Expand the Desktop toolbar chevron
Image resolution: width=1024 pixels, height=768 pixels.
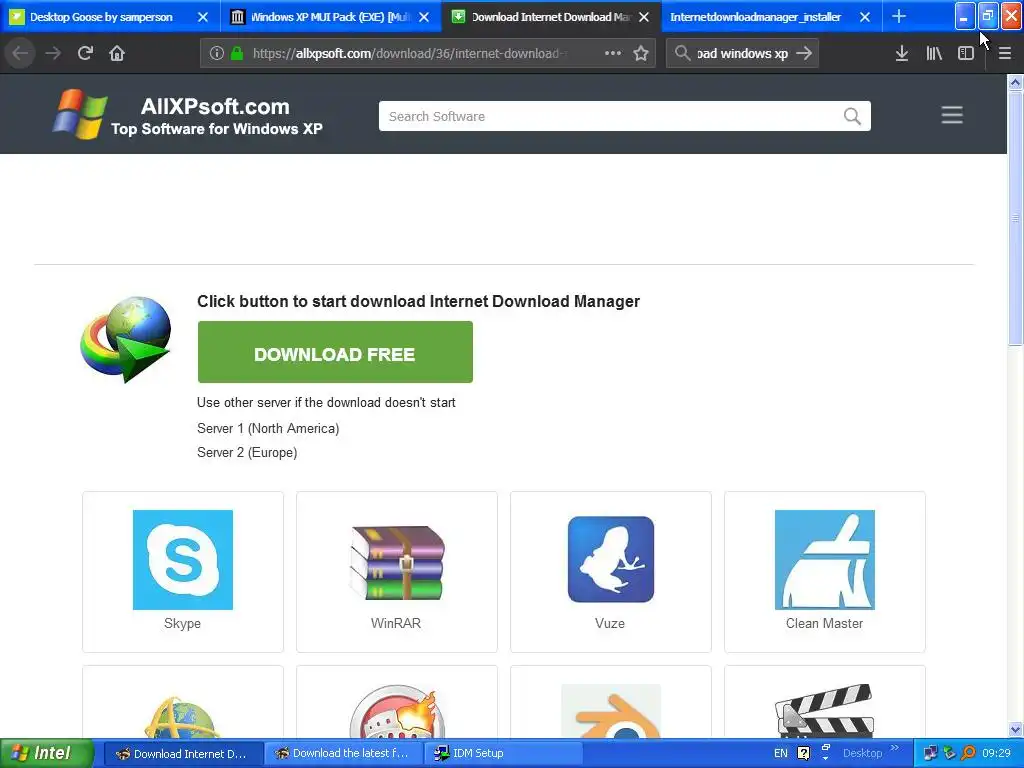(895, 748)
